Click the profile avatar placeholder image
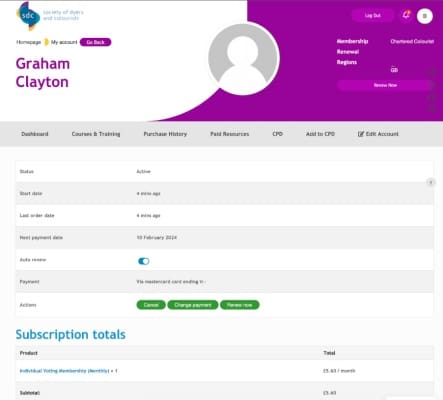Viewport: 443px width, 400px height. coord(243,59)
